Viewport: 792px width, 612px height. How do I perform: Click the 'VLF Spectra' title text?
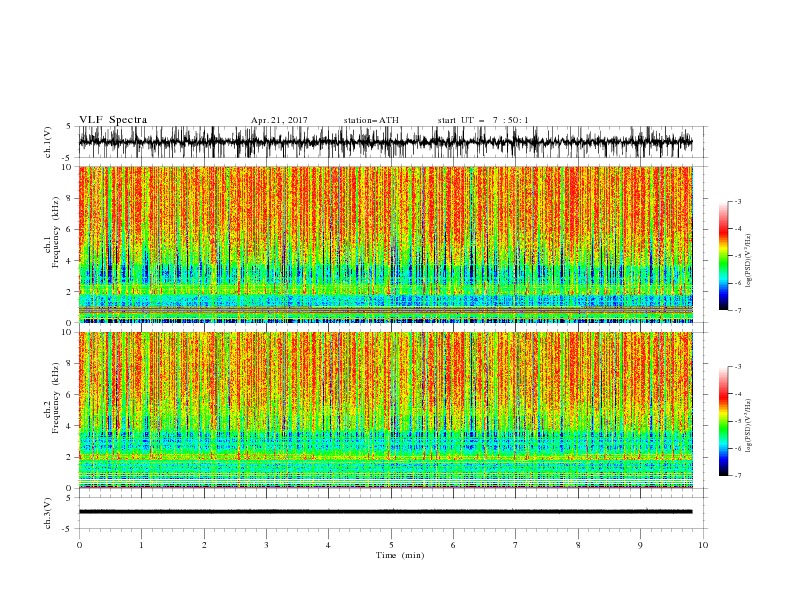coord(113,120)
